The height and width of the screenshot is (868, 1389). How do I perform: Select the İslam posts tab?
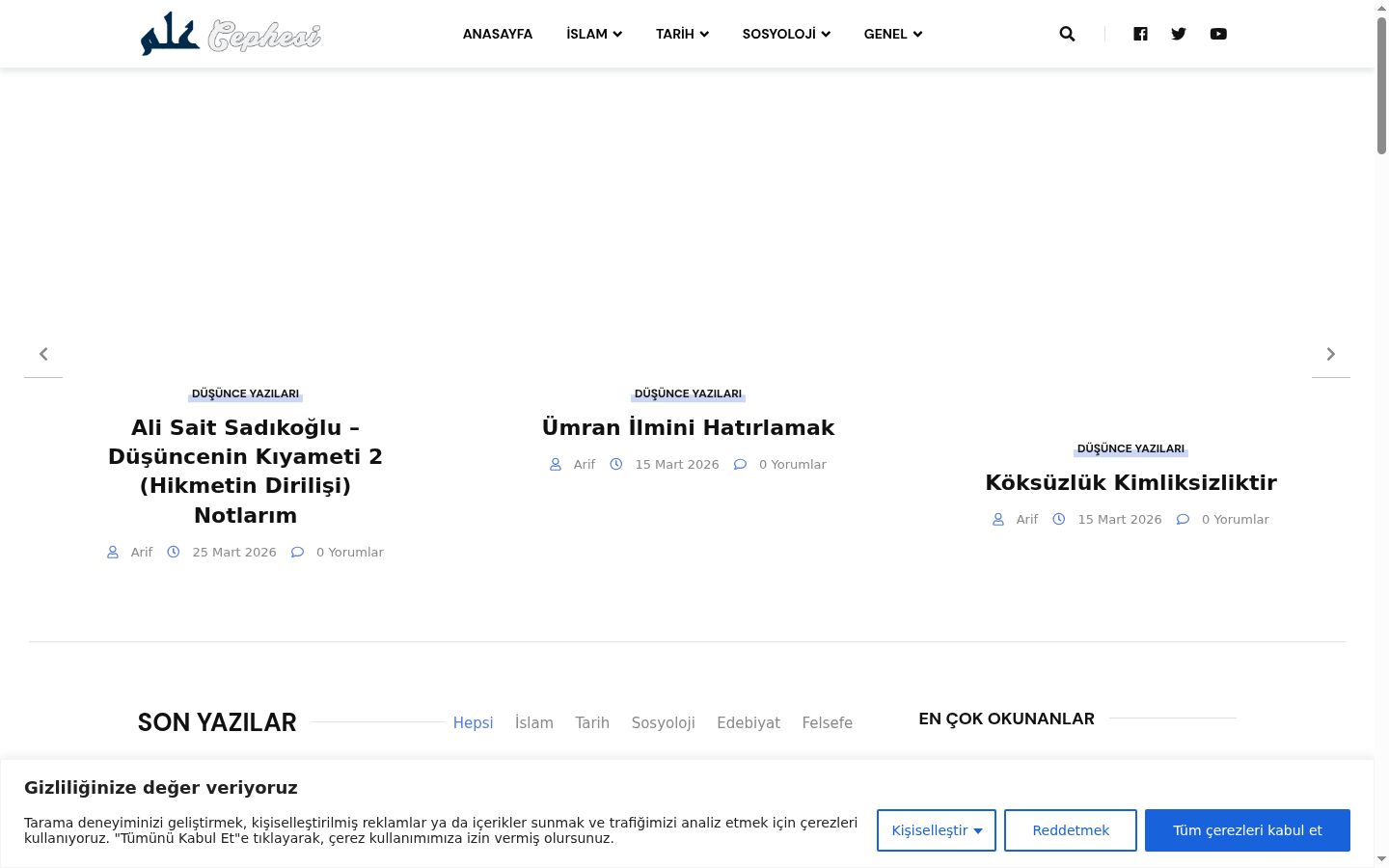click(534, 722)
